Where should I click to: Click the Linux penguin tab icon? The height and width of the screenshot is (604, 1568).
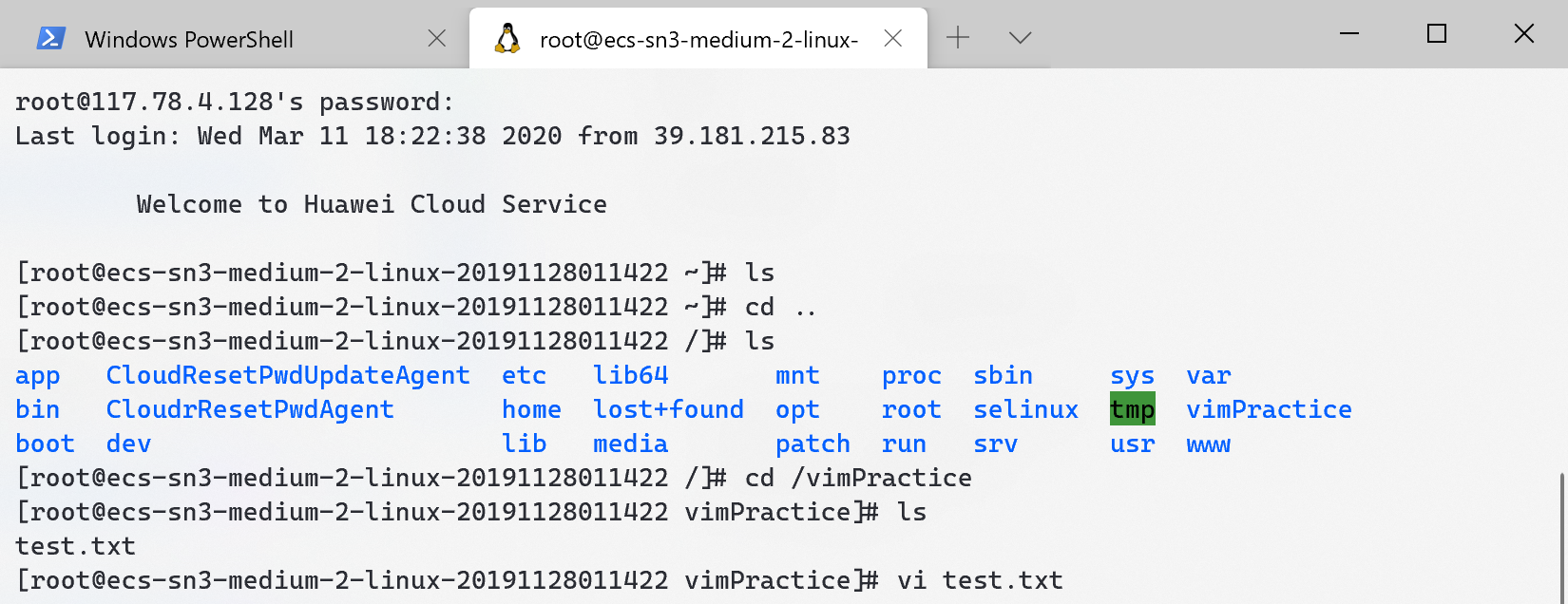(x=508, y=38)
